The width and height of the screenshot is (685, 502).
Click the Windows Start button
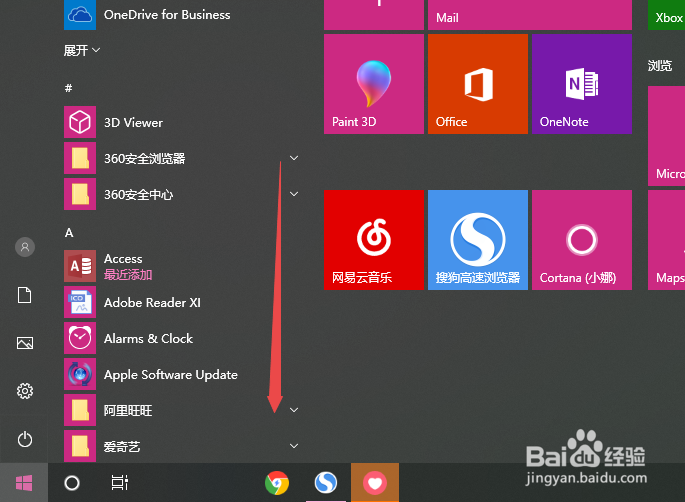pyautogui.click(x=24, y=483)
